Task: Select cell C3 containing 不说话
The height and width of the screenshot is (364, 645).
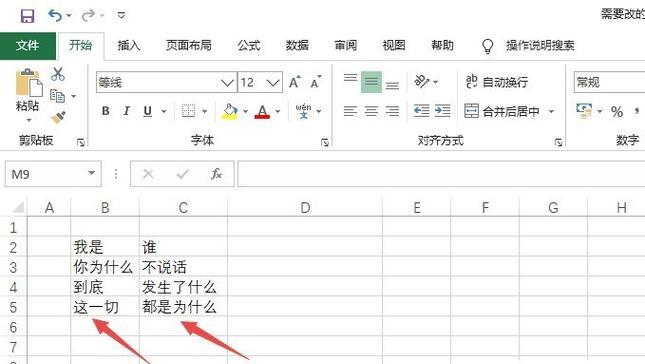Action: tap(183, 267)
